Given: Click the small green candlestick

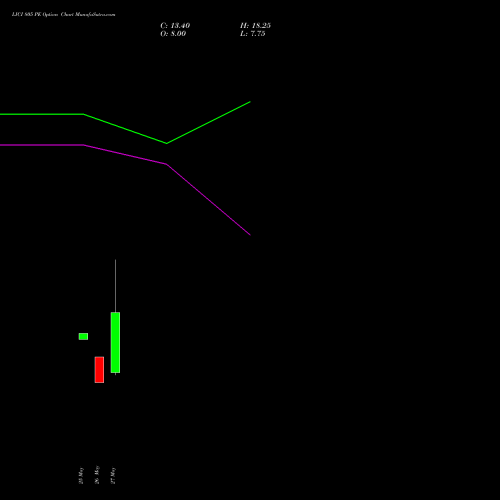Looking at the screenshot, I should 83,336.
